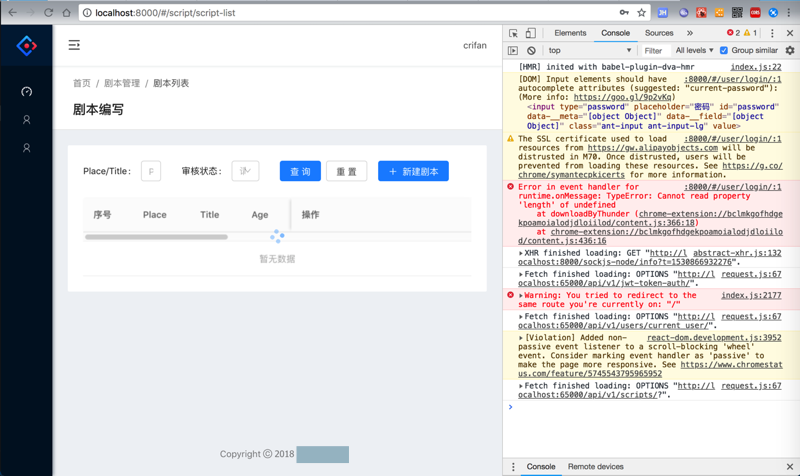Expand the Violation non-passive listener entry

pos(520,338)
